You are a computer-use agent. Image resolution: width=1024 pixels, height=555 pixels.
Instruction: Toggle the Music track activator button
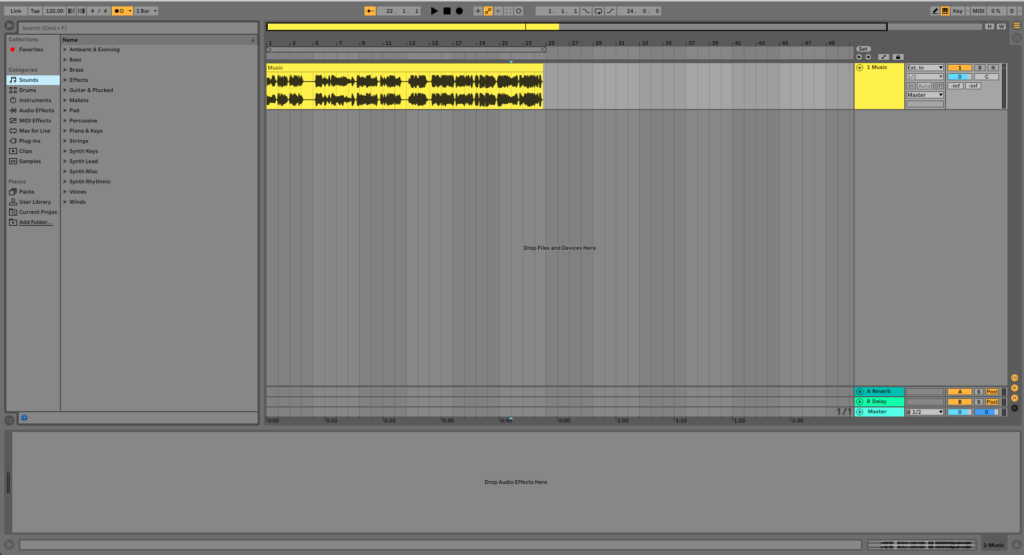click(x=959, y=68)
